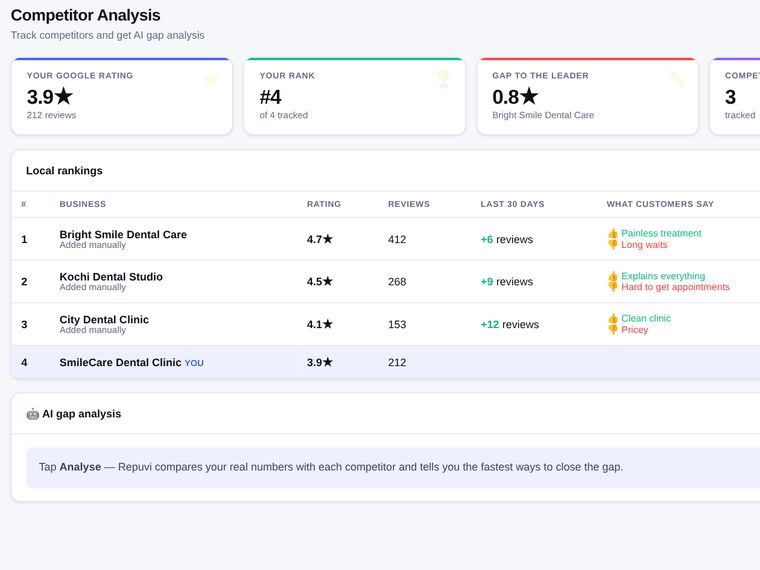The width and height of the screenshot is (760, 570).
Task: Click 'of 4 tracked' under Your Rank
Action: point(284,115)
